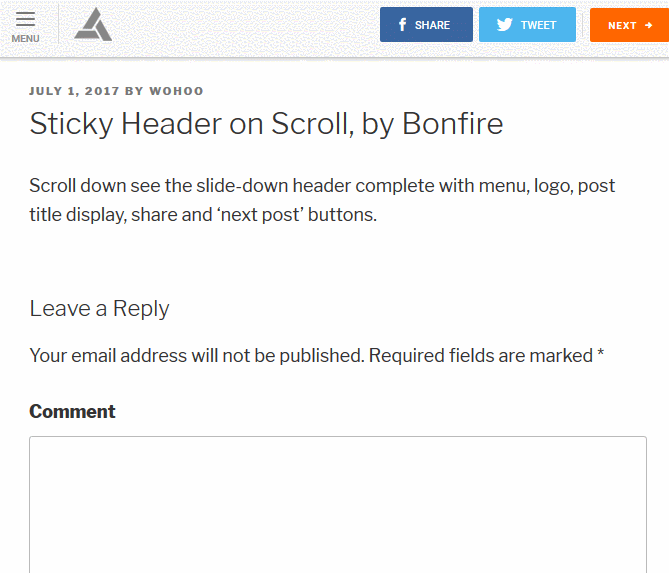
Task: Click the Comment field label
Action: pos(72,411)
